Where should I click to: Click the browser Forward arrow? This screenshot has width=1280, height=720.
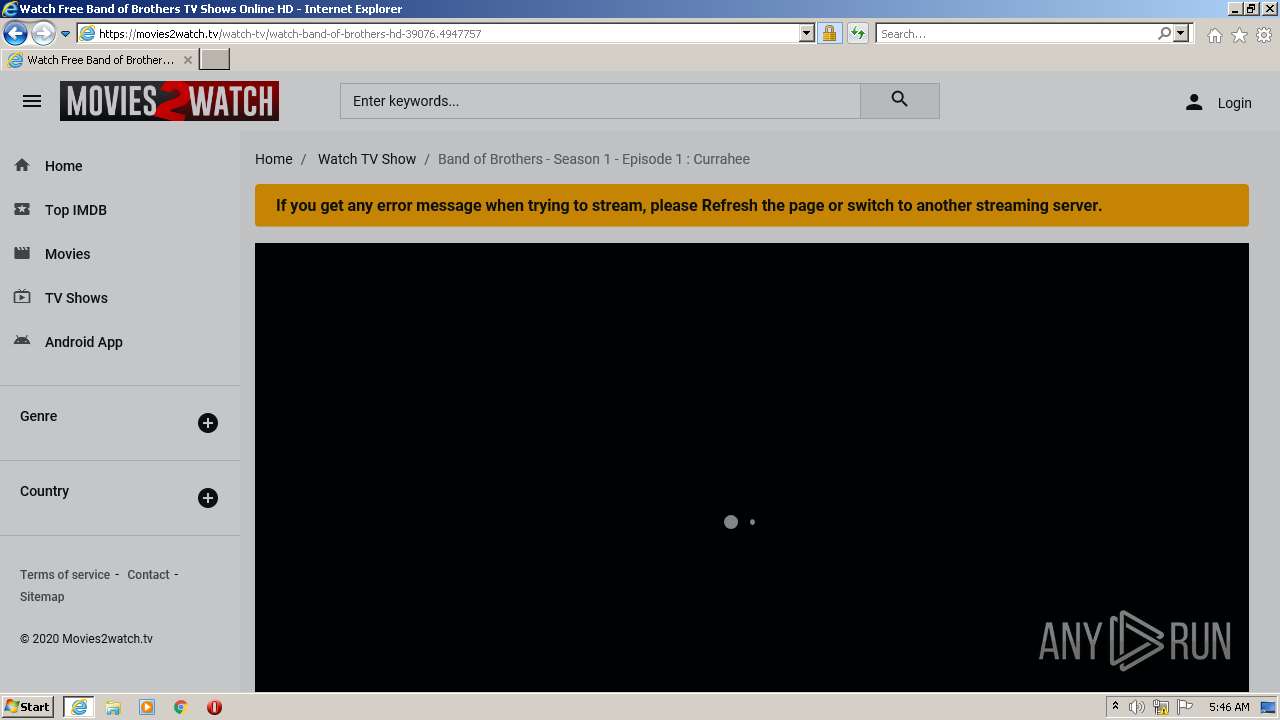[x=43, y=33]
